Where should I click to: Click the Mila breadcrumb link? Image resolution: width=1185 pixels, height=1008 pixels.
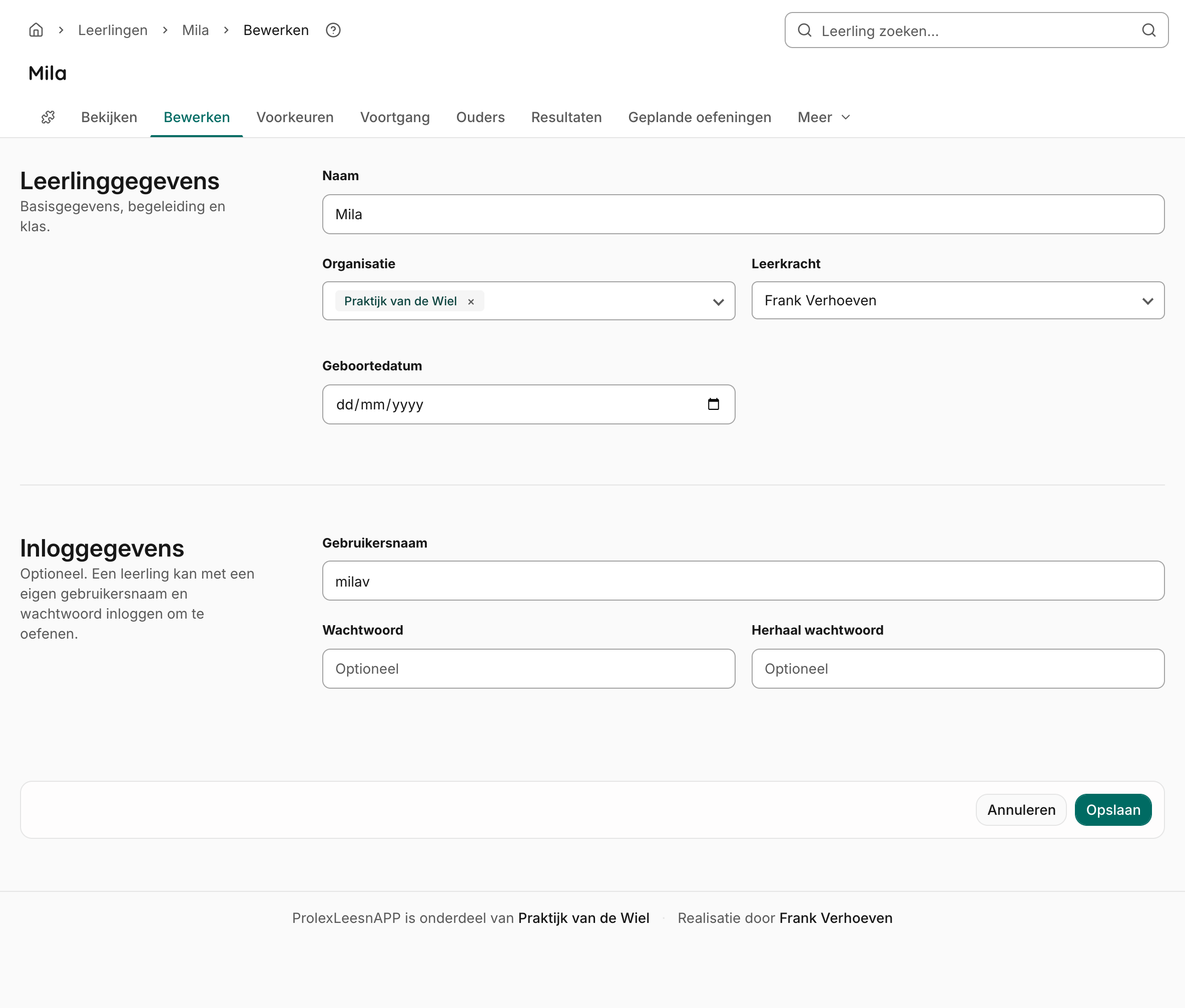coord(195,31)
